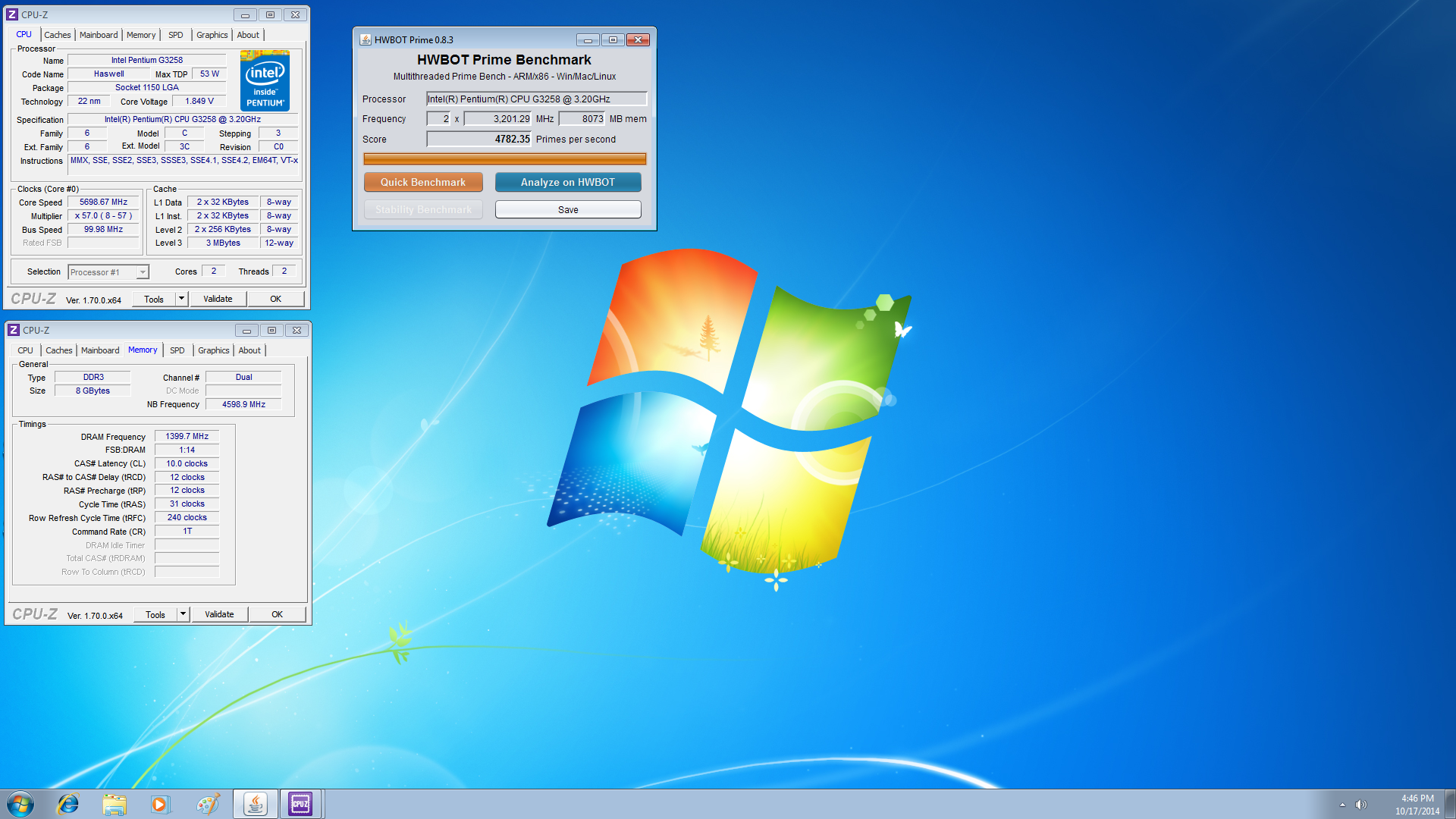Screen dimensions: 1456x819
Task: Open the Caches tab in top CPU-Z window
Action: point(57,35)
